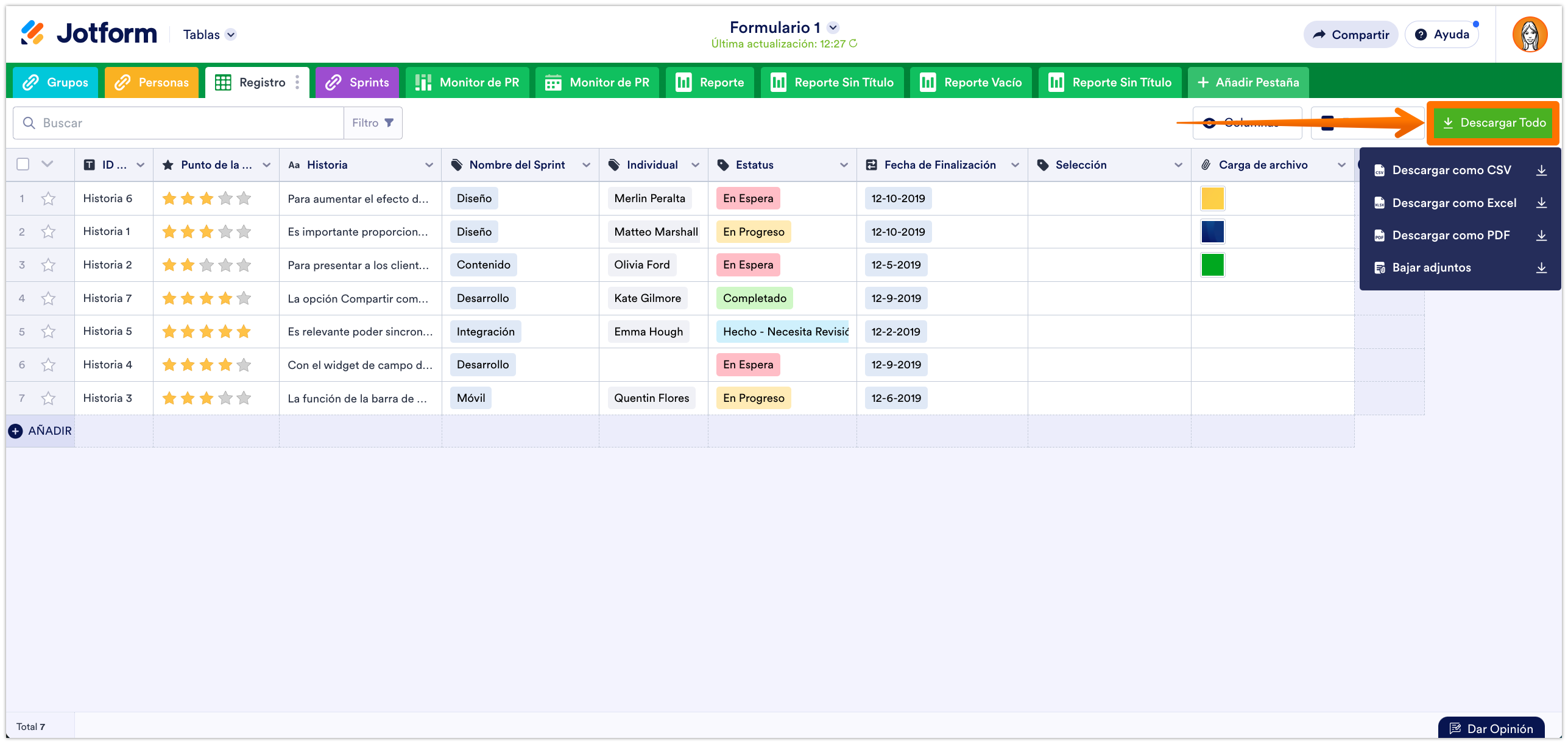Click the help question mark icon
This screenshot has height=744, width=1568.
click(1421, 35)
